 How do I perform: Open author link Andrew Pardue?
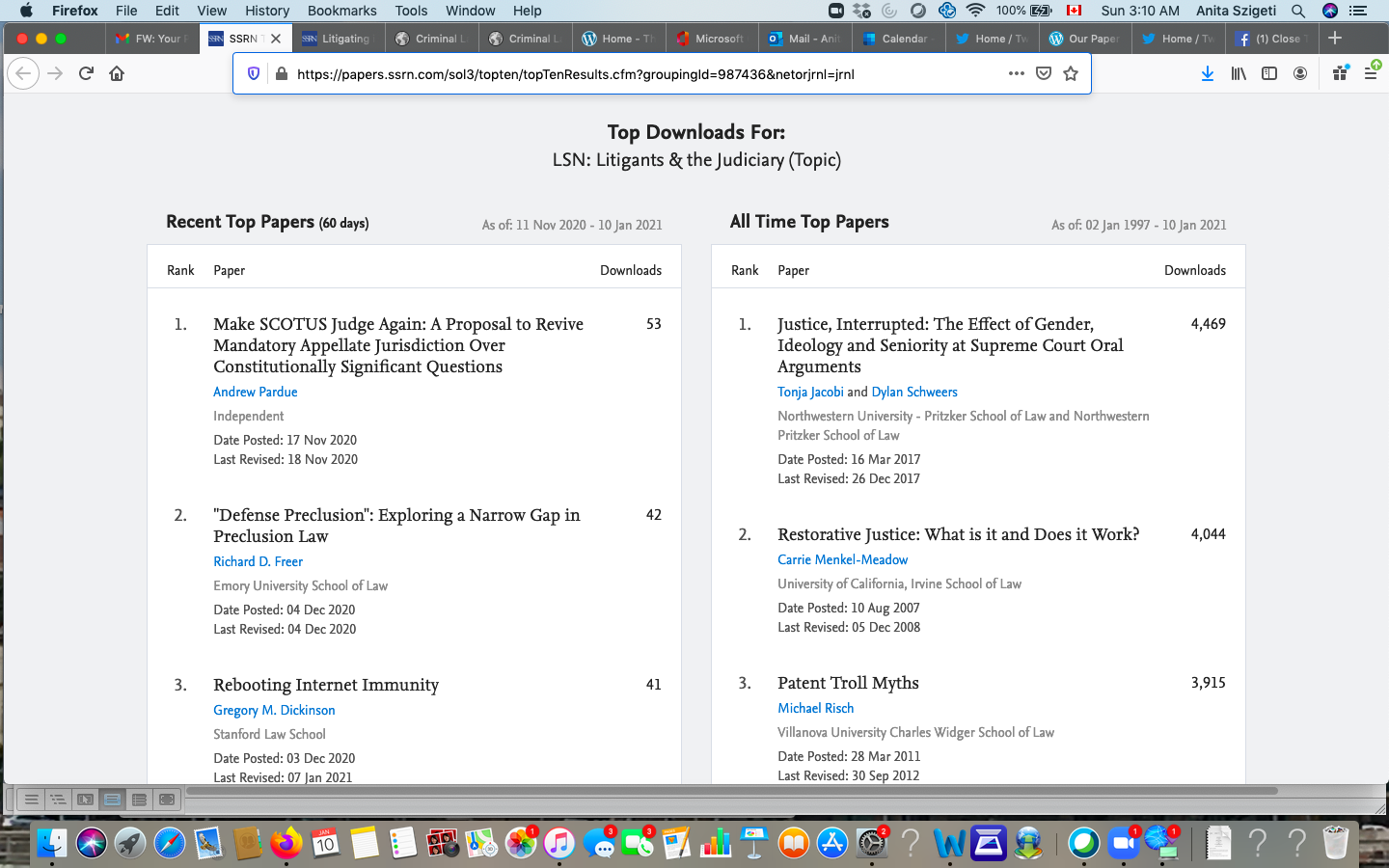pyautogui.click(x=255, y=392)
